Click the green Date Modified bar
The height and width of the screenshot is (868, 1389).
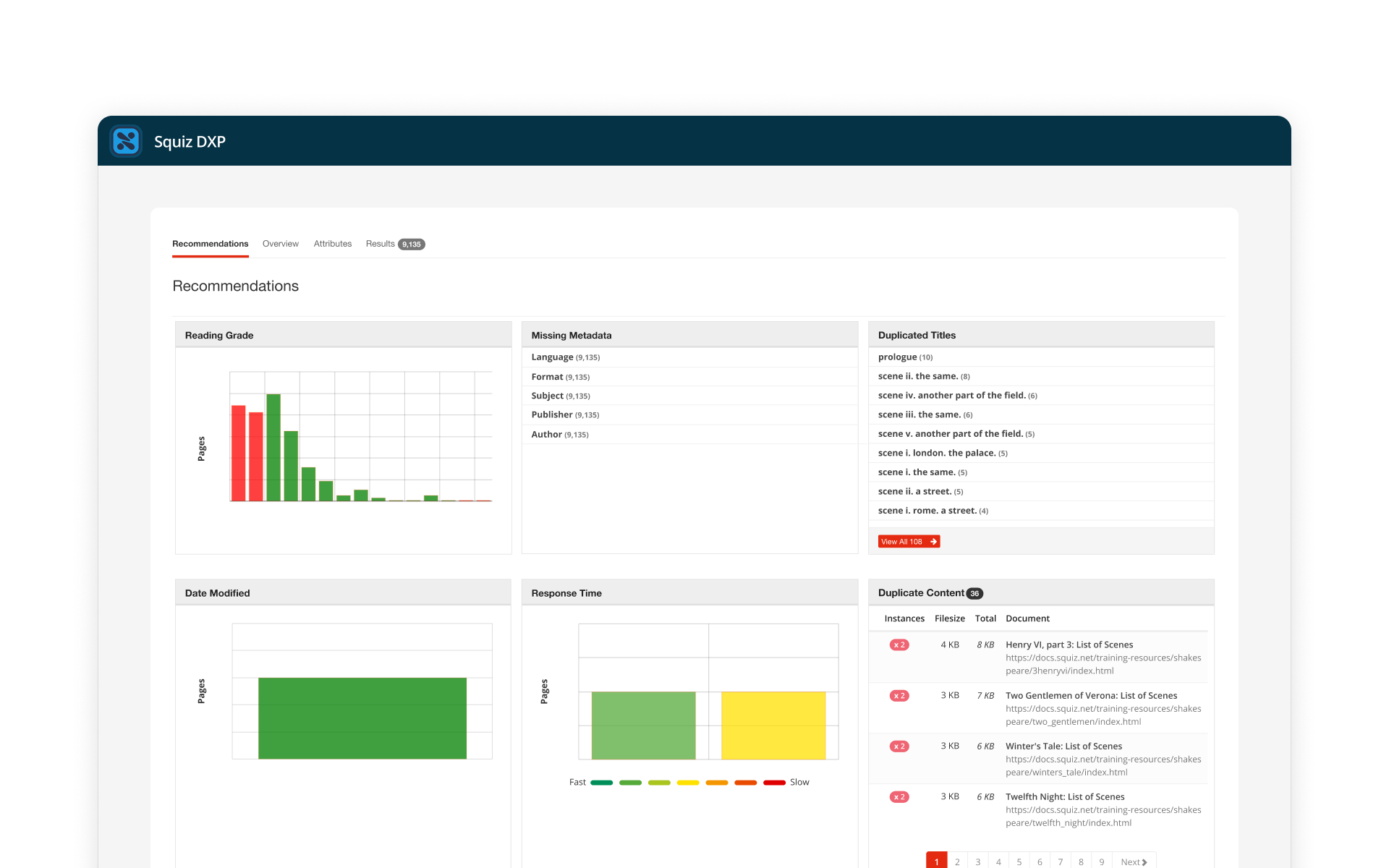(362, 718)
